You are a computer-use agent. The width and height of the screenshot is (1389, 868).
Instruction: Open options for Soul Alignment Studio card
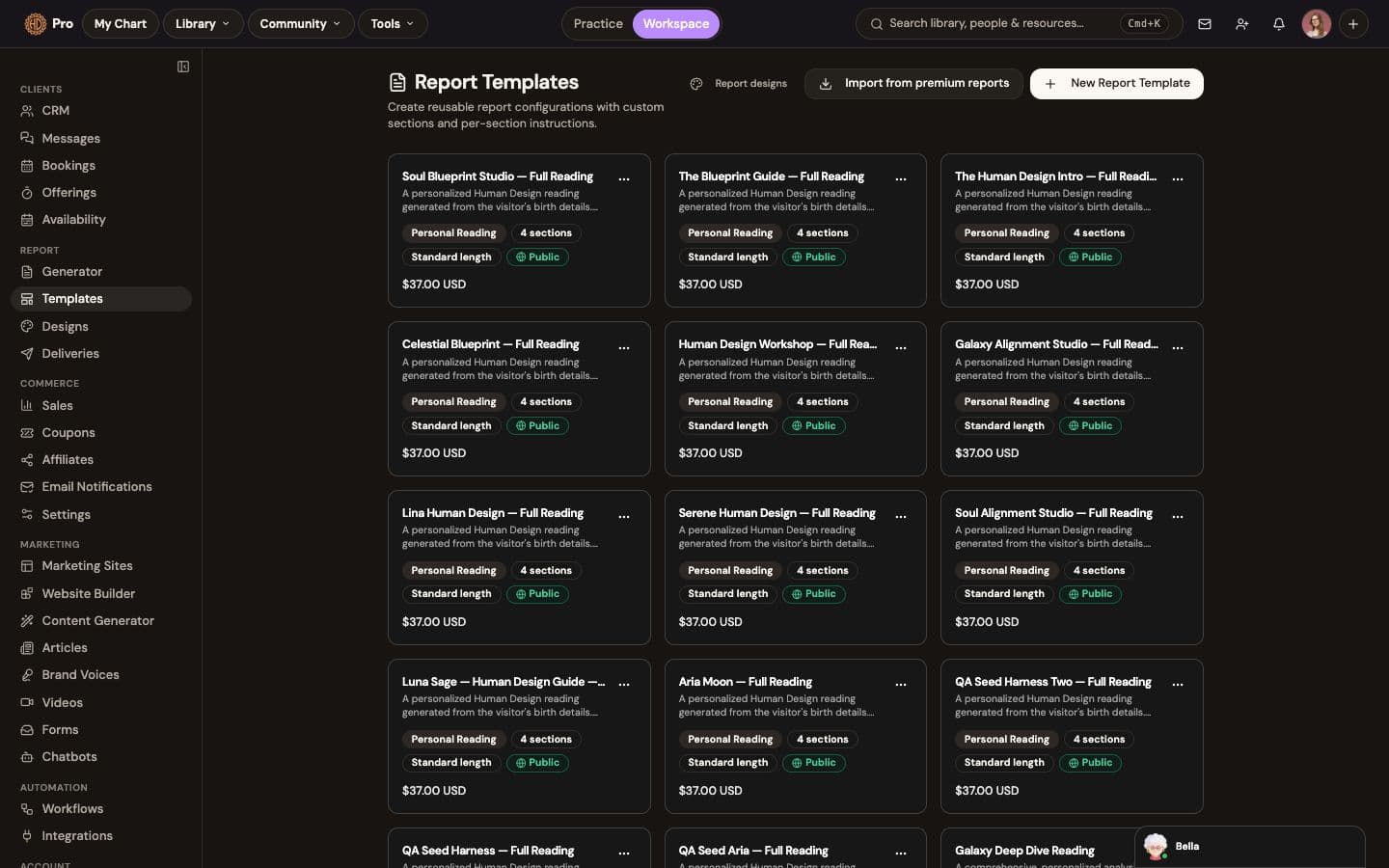(x=1178, y=516)
